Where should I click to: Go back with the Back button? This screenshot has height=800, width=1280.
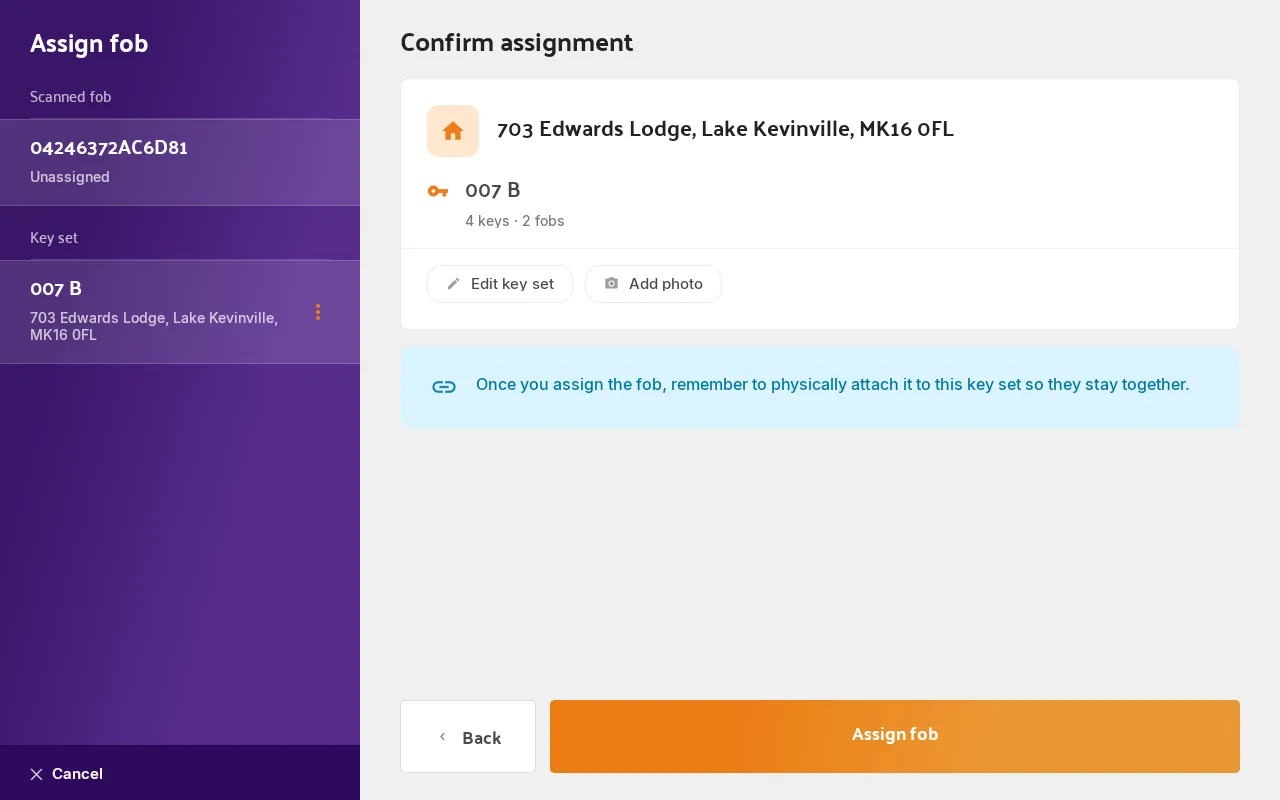tap(468, 737)
